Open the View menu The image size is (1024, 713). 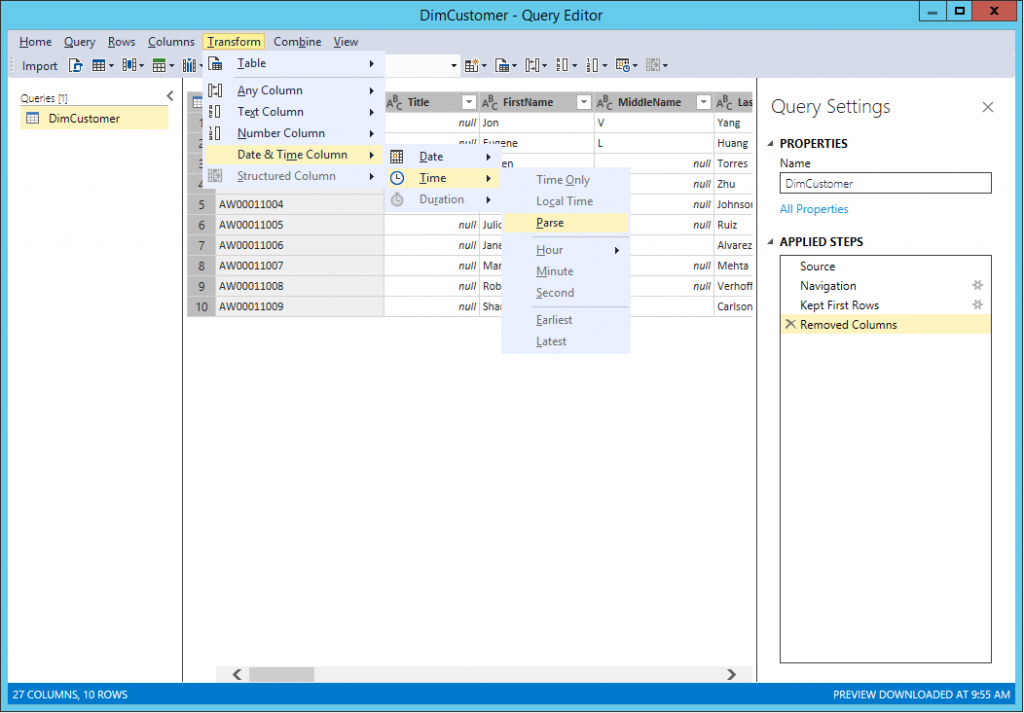pos(345,42)
